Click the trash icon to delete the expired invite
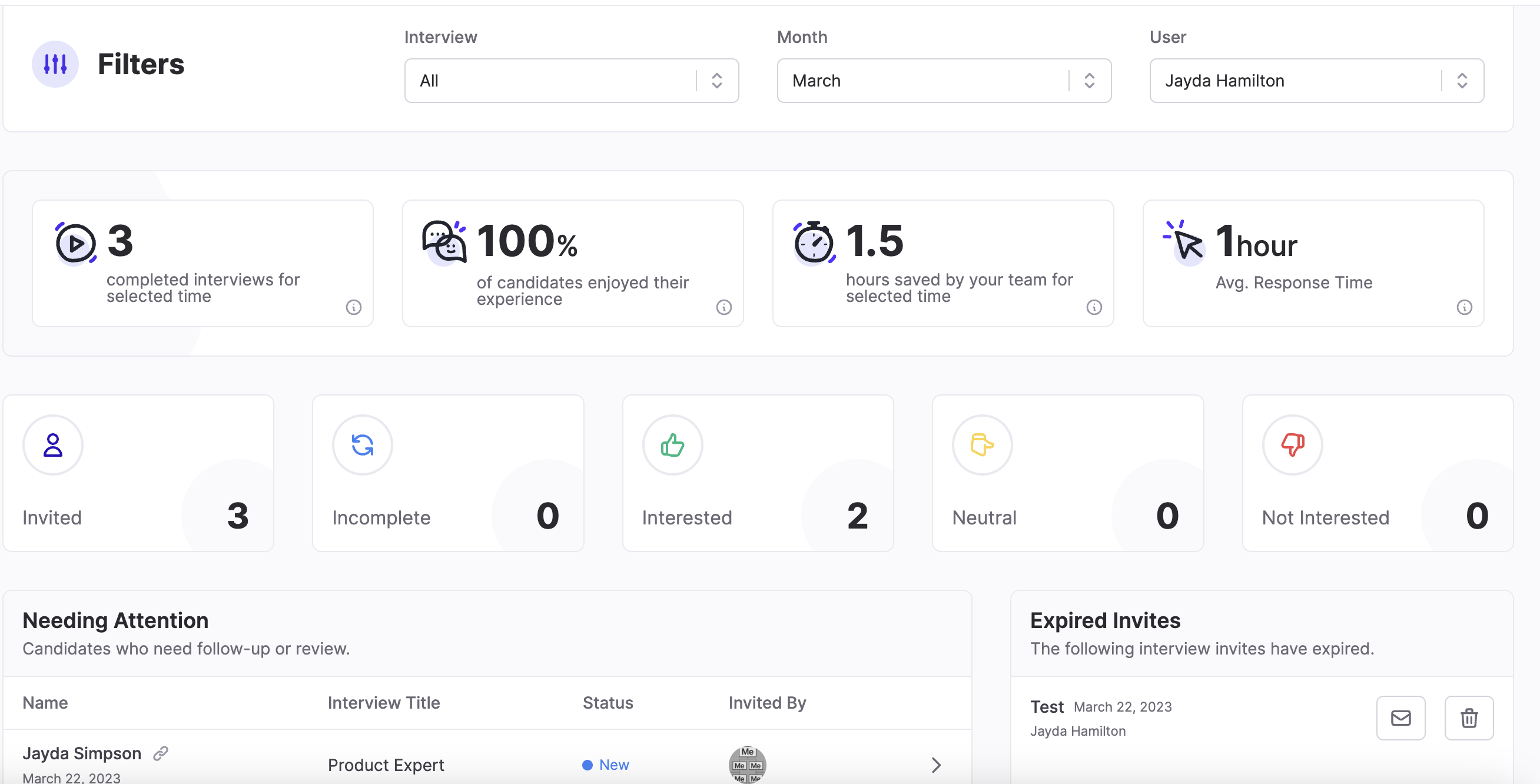The width and height of the screenshot is (1540, 784). click(1469, 717)
